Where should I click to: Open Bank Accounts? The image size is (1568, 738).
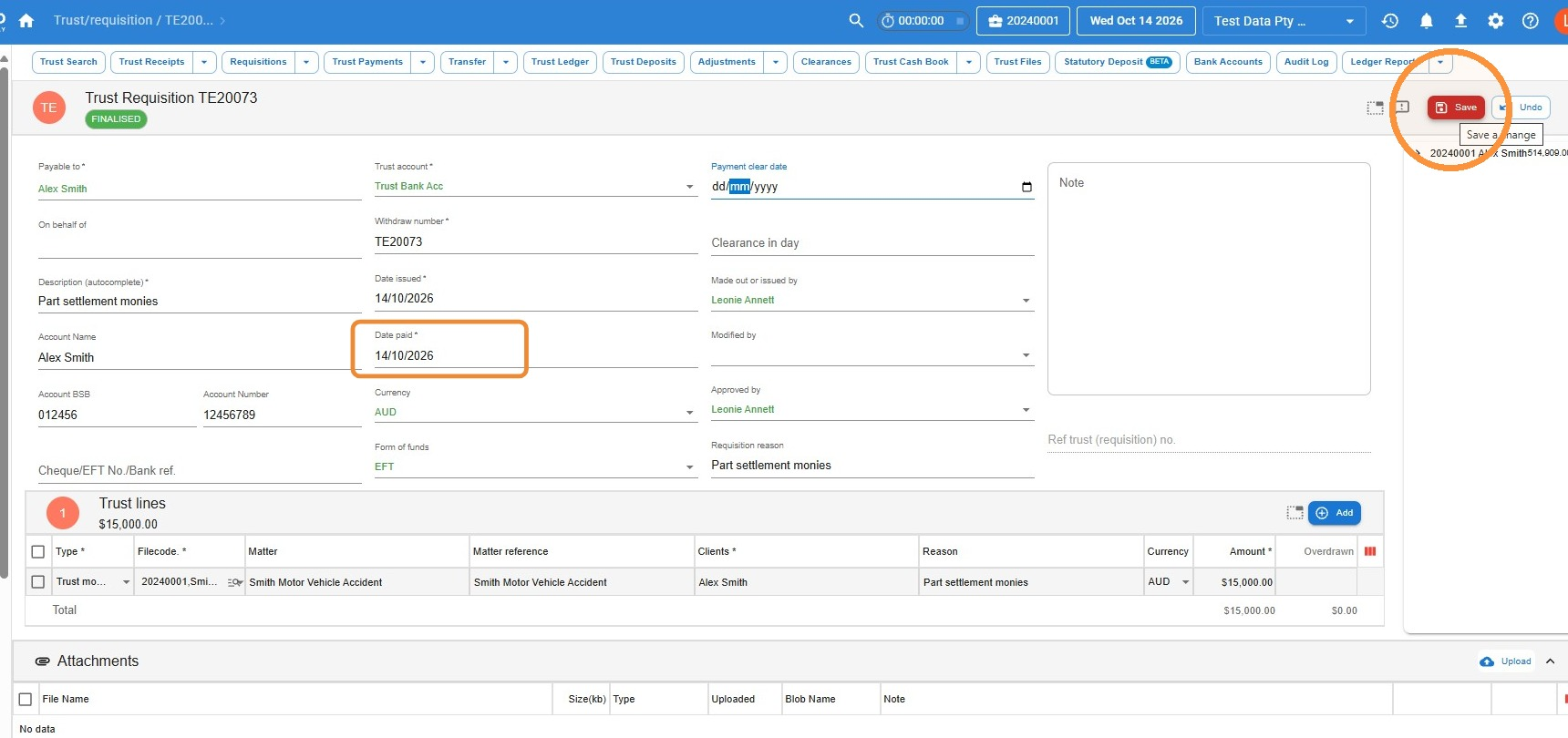[1228, 62]
